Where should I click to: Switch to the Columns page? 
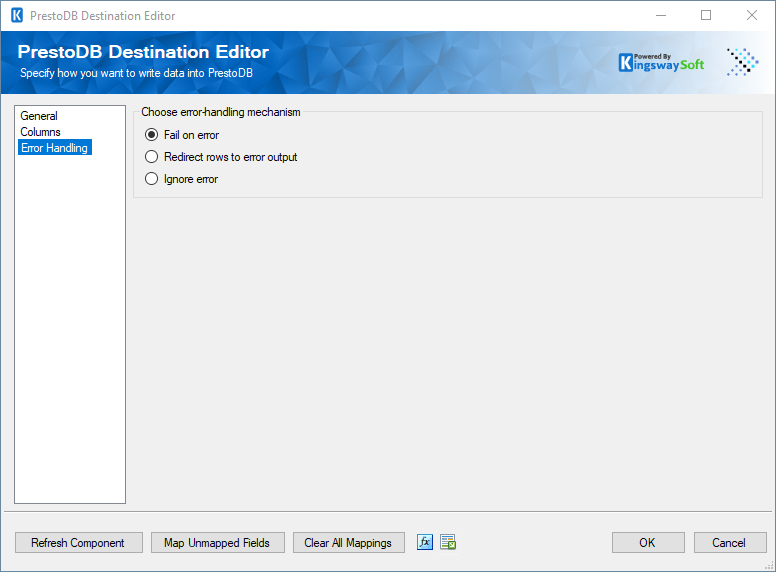click(x=40, y=132)
